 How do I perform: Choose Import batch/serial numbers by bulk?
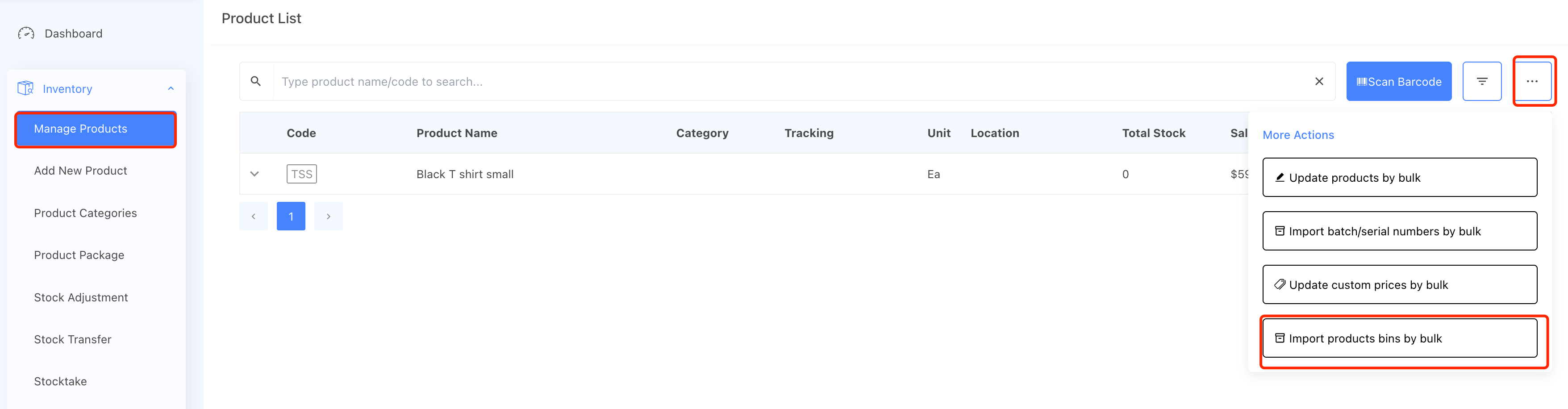(1399, 231)
